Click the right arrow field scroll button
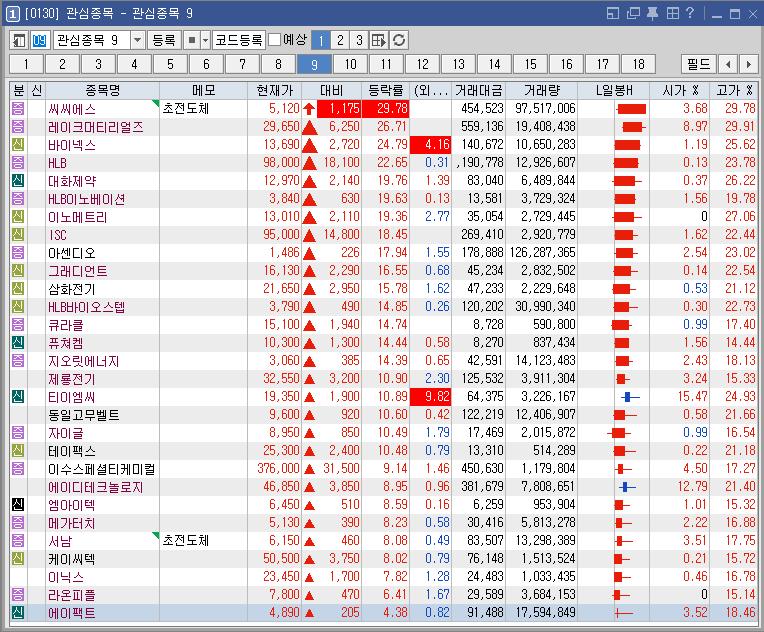Viewport: 764px width, 632px height. tap(748, 64)
